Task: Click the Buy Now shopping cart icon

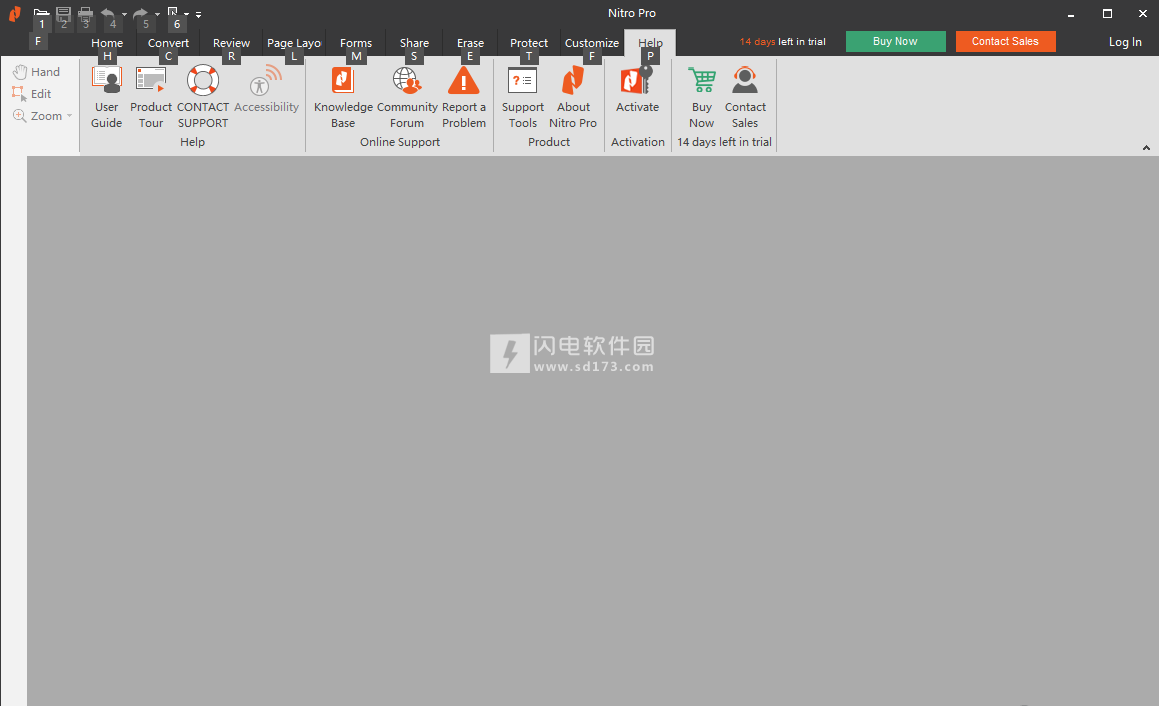Action: [x=701, y=80]
